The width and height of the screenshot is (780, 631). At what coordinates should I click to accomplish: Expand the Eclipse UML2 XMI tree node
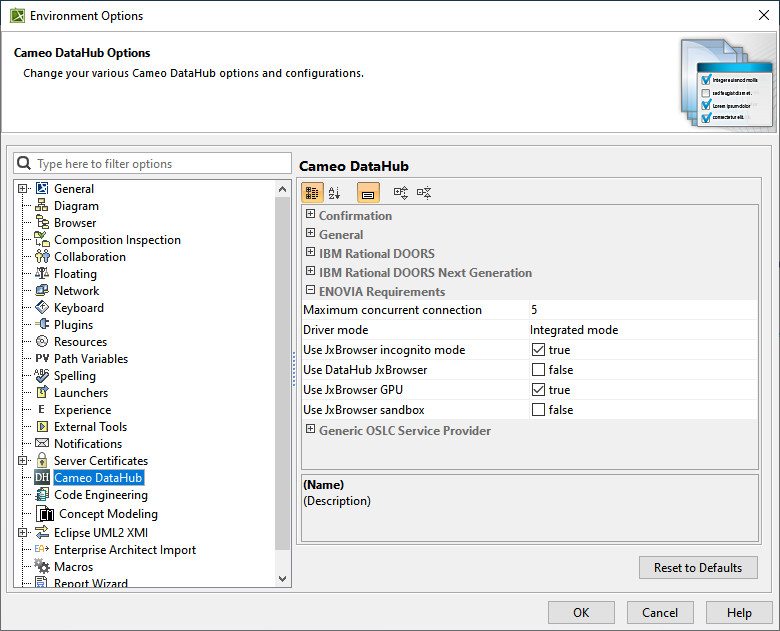point(22,532)
